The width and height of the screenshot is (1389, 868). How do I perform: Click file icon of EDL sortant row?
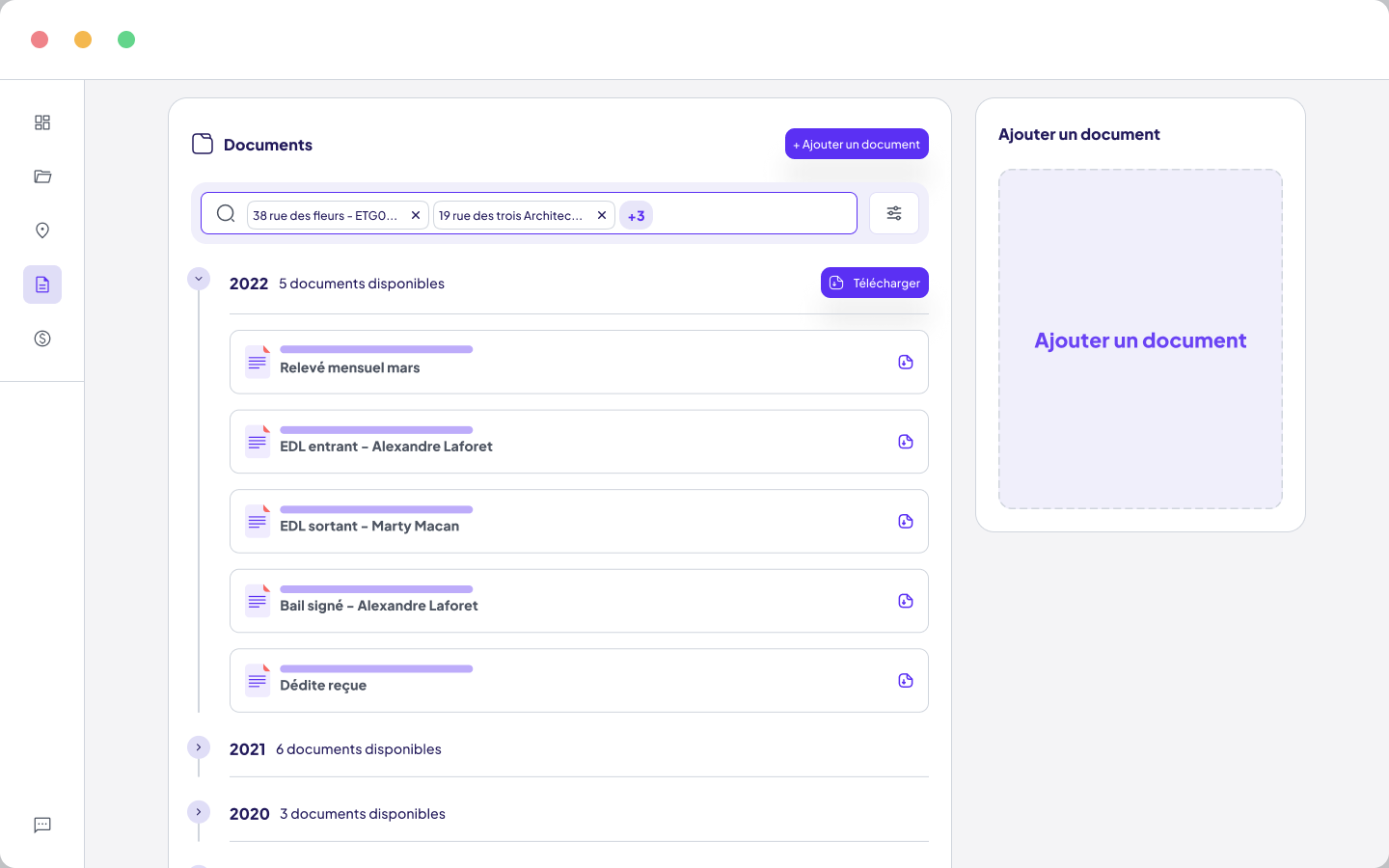coord(258,521)
